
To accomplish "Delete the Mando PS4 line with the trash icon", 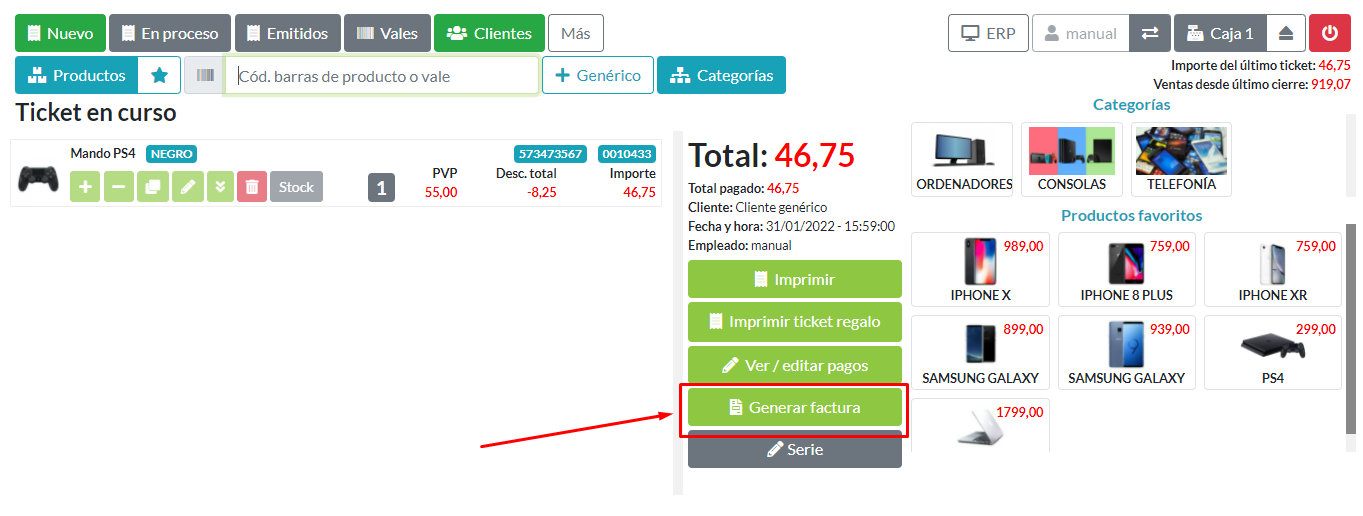I will point(252,187).
